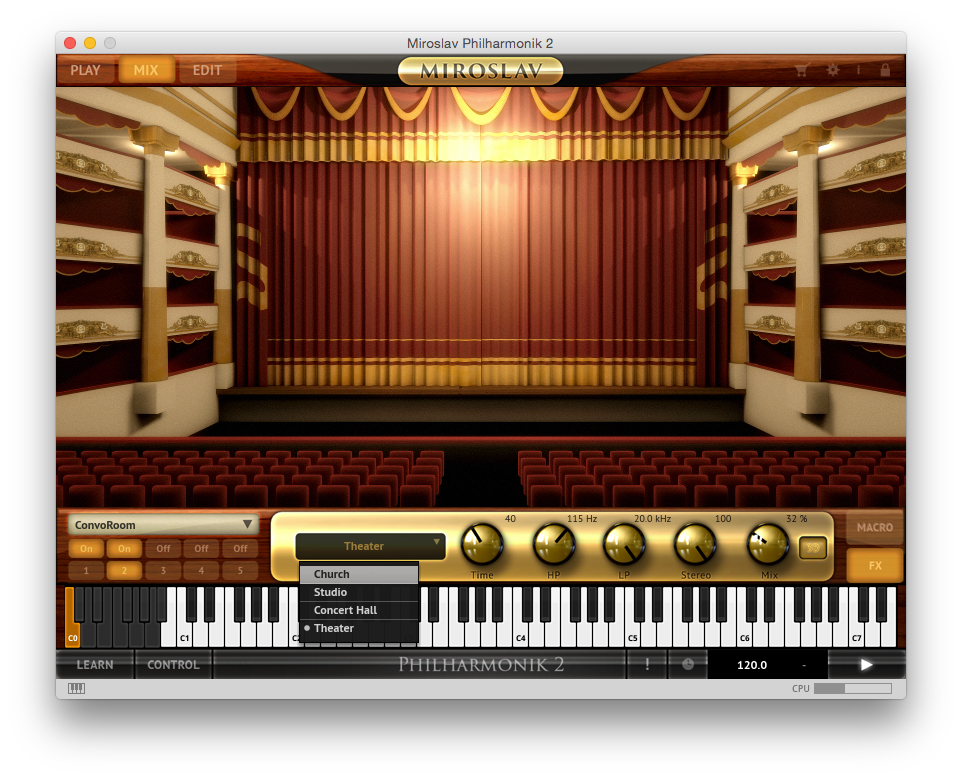Enable effect slot 3

162,549
